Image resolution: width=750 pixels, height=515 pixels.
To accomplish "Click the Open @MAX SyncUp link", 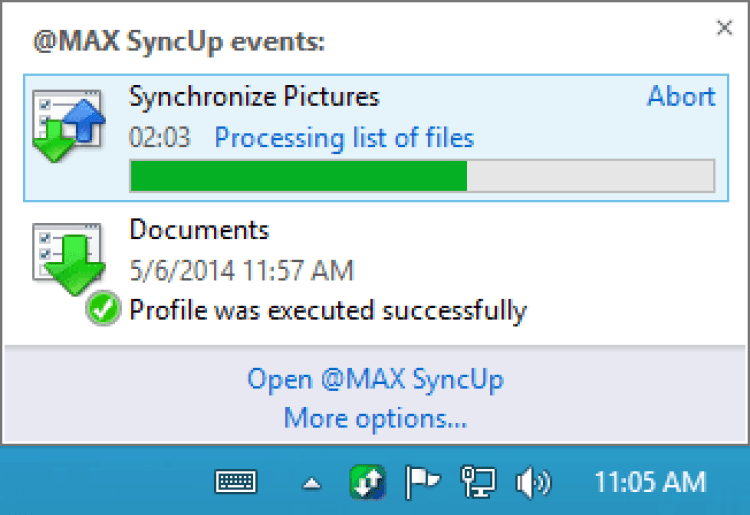I will click(375, 379).
